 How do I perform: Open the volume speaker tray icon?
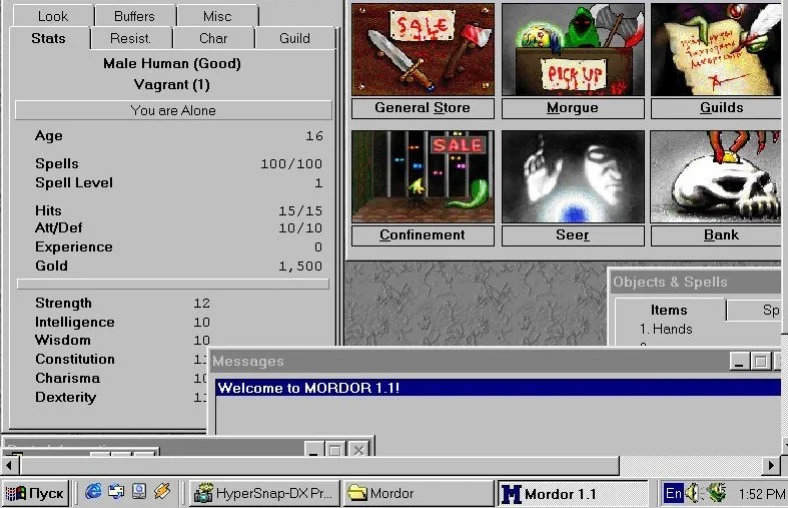[x=693, y=493]
